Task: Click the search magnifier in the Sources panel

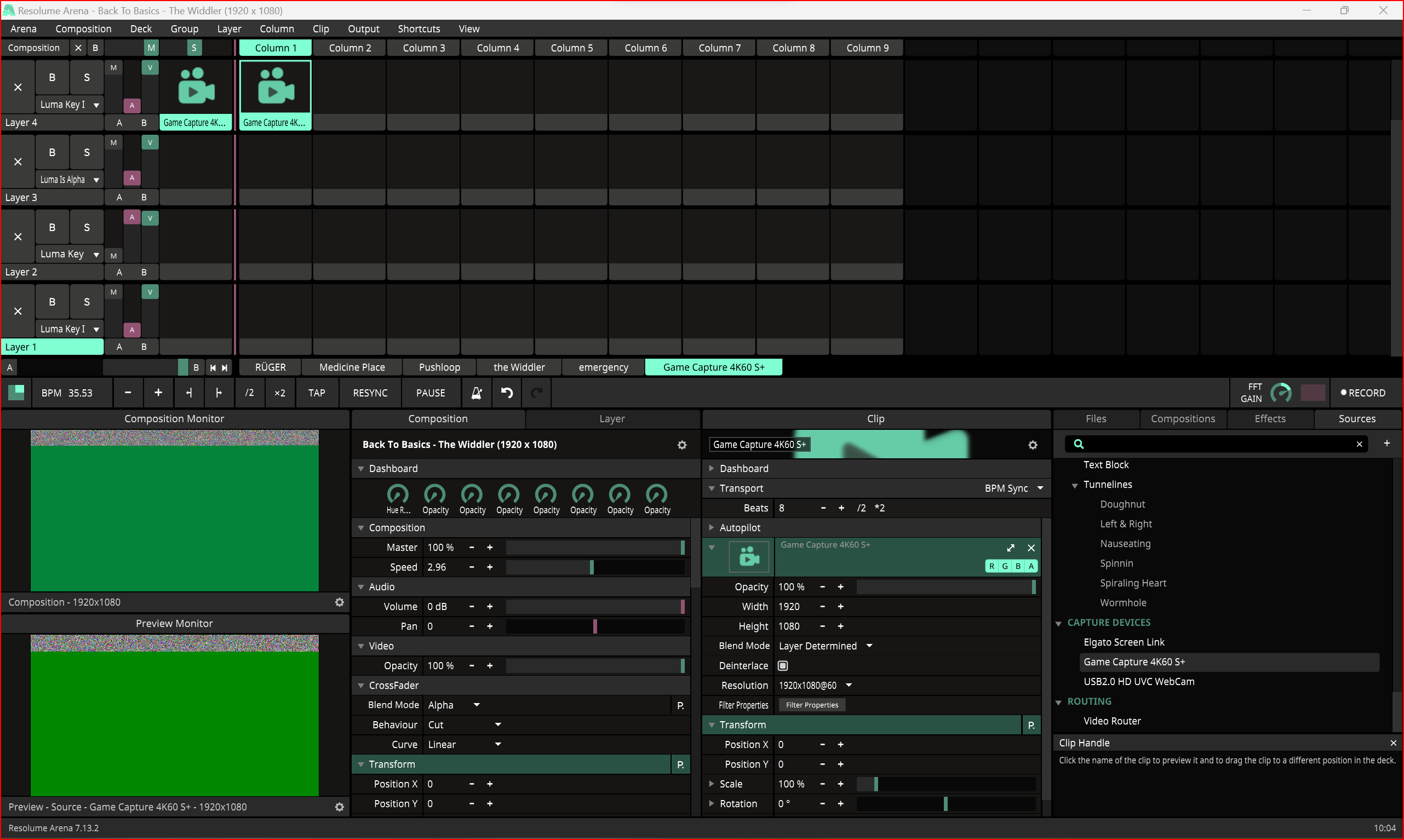Action: click(x=1079, y=444)
